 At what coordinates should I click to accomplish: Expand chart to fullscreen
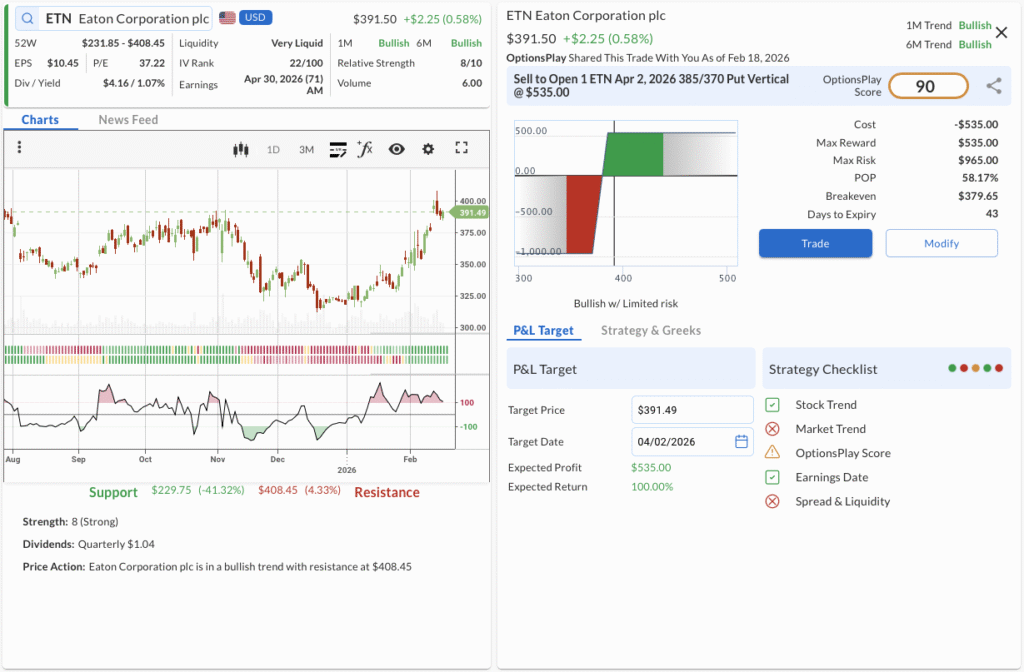[461, 148]
